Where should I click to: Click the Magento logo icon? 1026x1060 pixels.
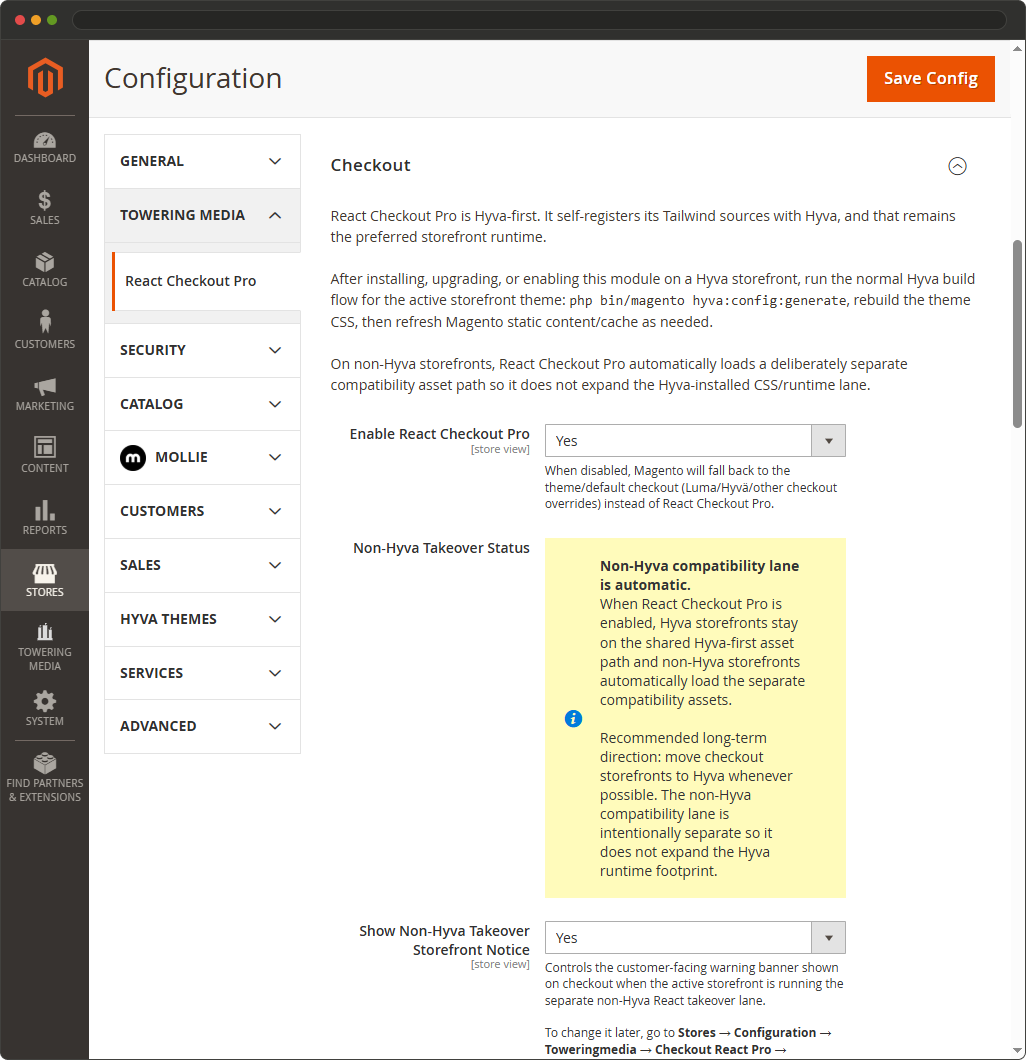pos(45,77)
